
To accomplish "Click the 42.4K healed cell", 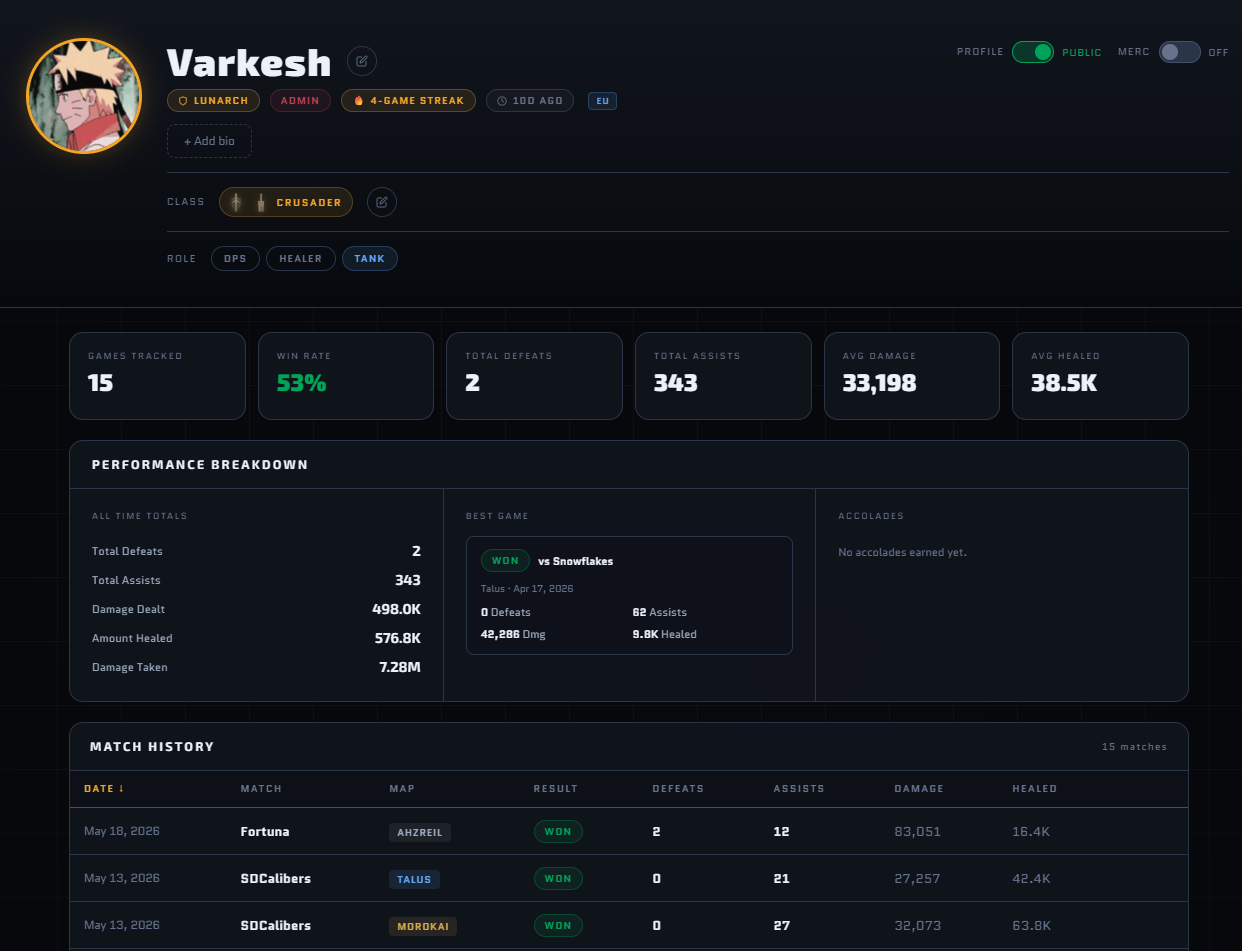I will [x=1031, y=879].
